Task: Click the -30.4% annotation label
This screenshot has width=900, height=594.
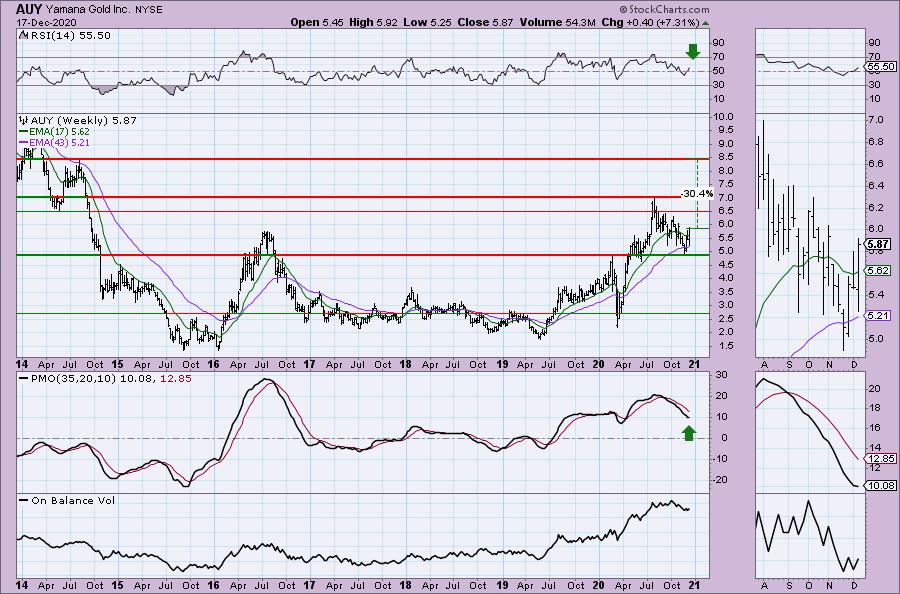Action: click(x=697, y=194)
